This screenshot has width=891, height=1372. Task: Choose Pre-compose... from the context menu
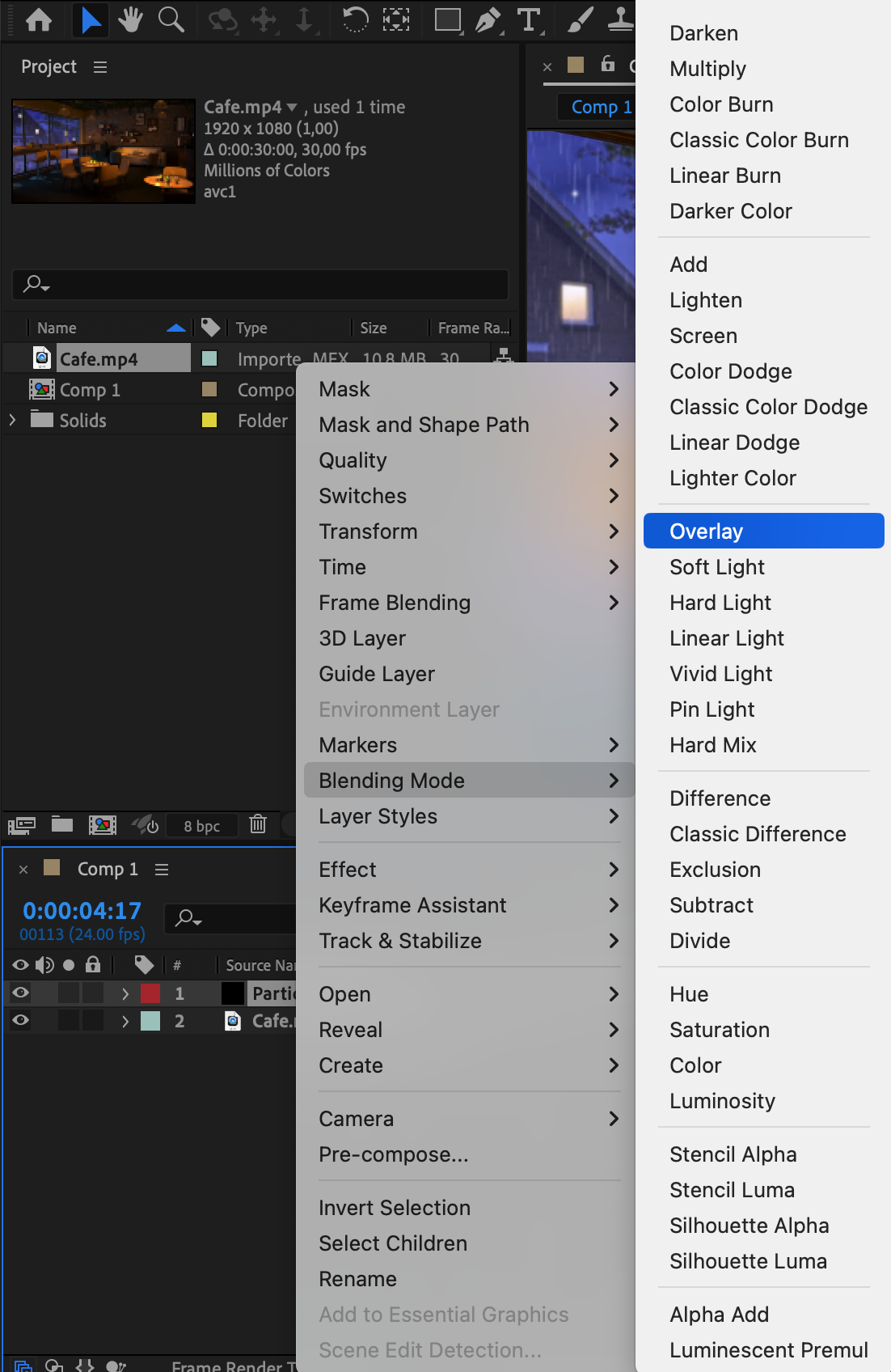tap(394, 1154)
